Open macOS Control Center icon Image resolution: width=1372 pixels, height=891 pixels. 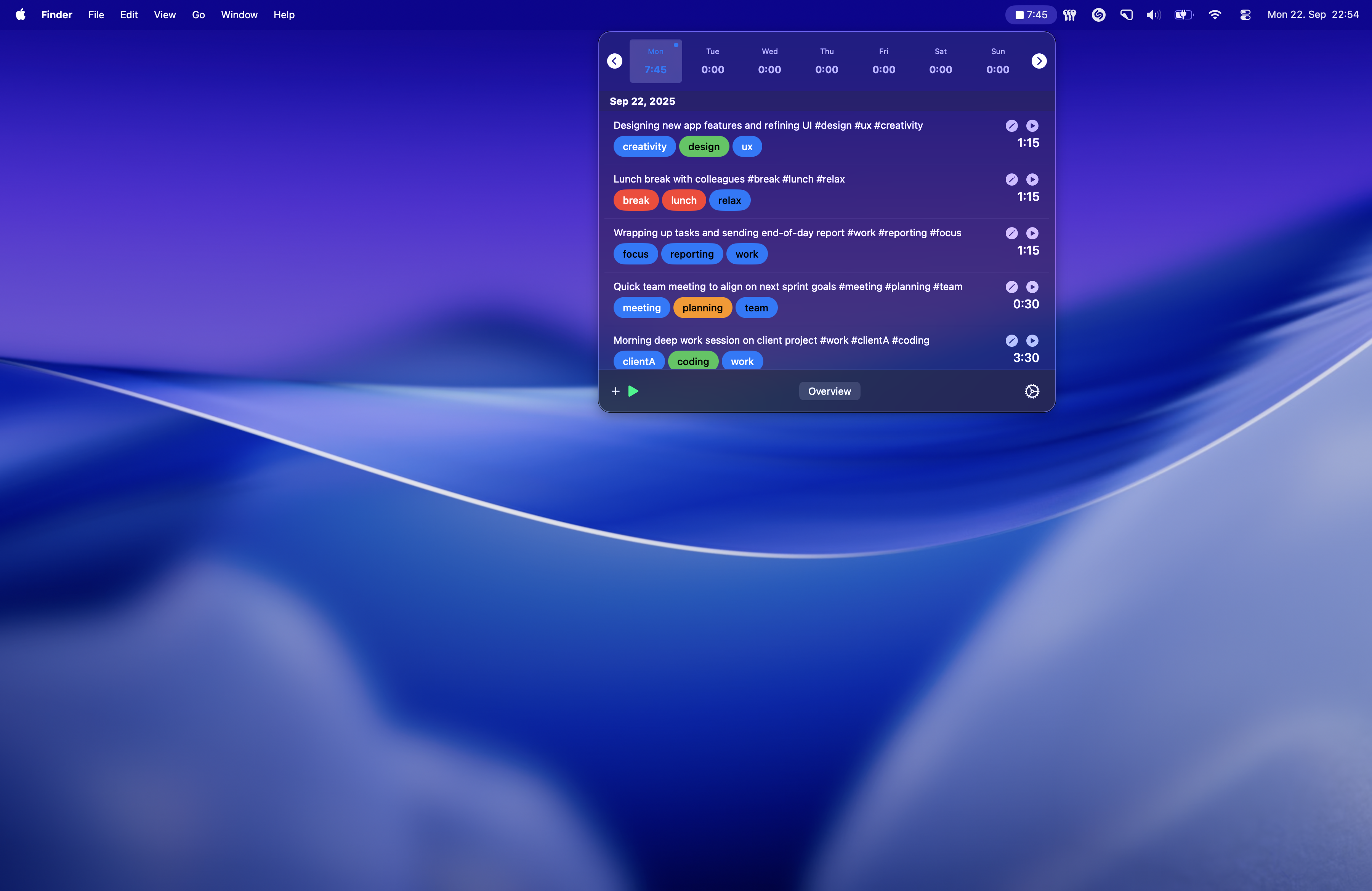point(1245,15)
